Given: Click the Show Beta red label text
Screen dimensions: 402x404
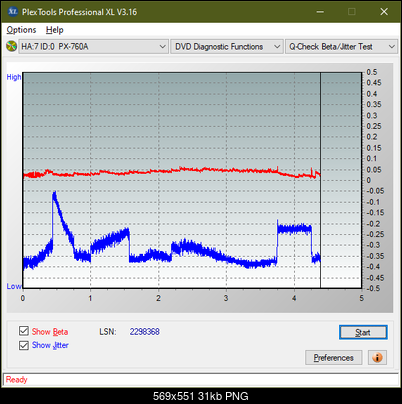Looking at the screenshot, I should pos(50,332).
